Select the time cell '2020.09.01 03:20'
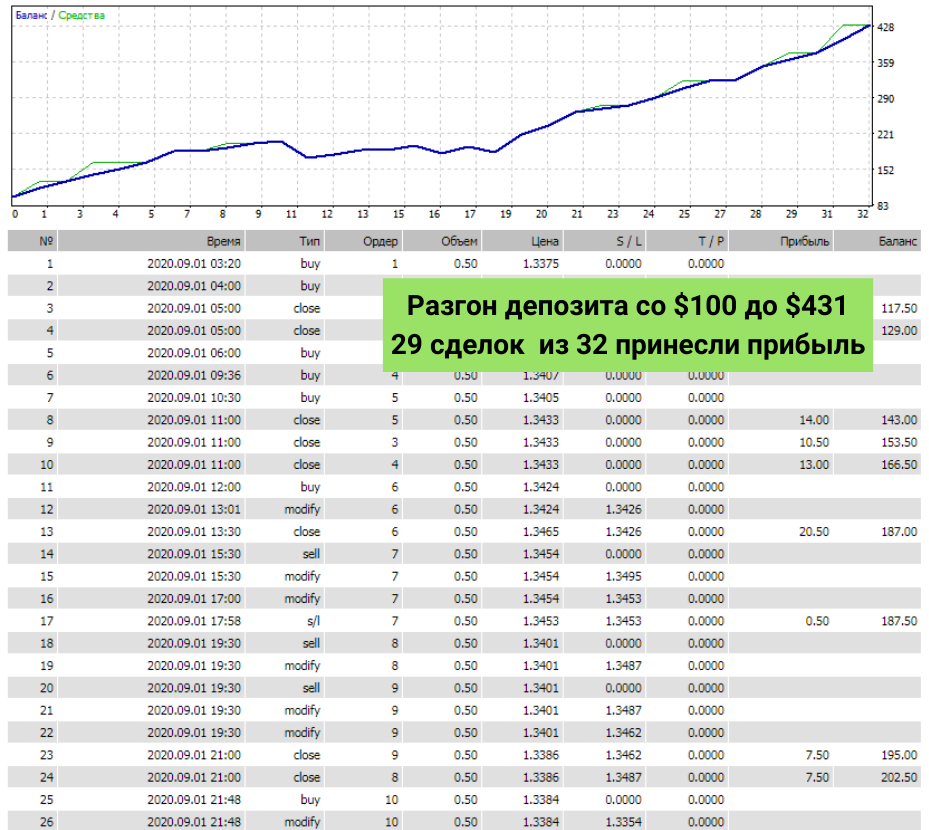 (194, 264)
